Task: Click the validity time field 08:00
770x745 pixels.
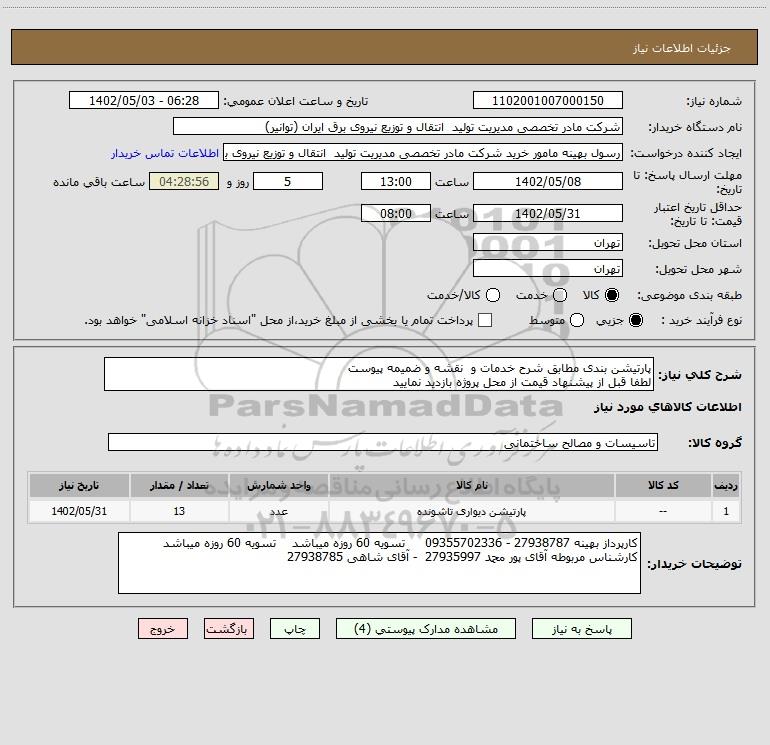Action: pyautogui.click(x=396, y=214)
